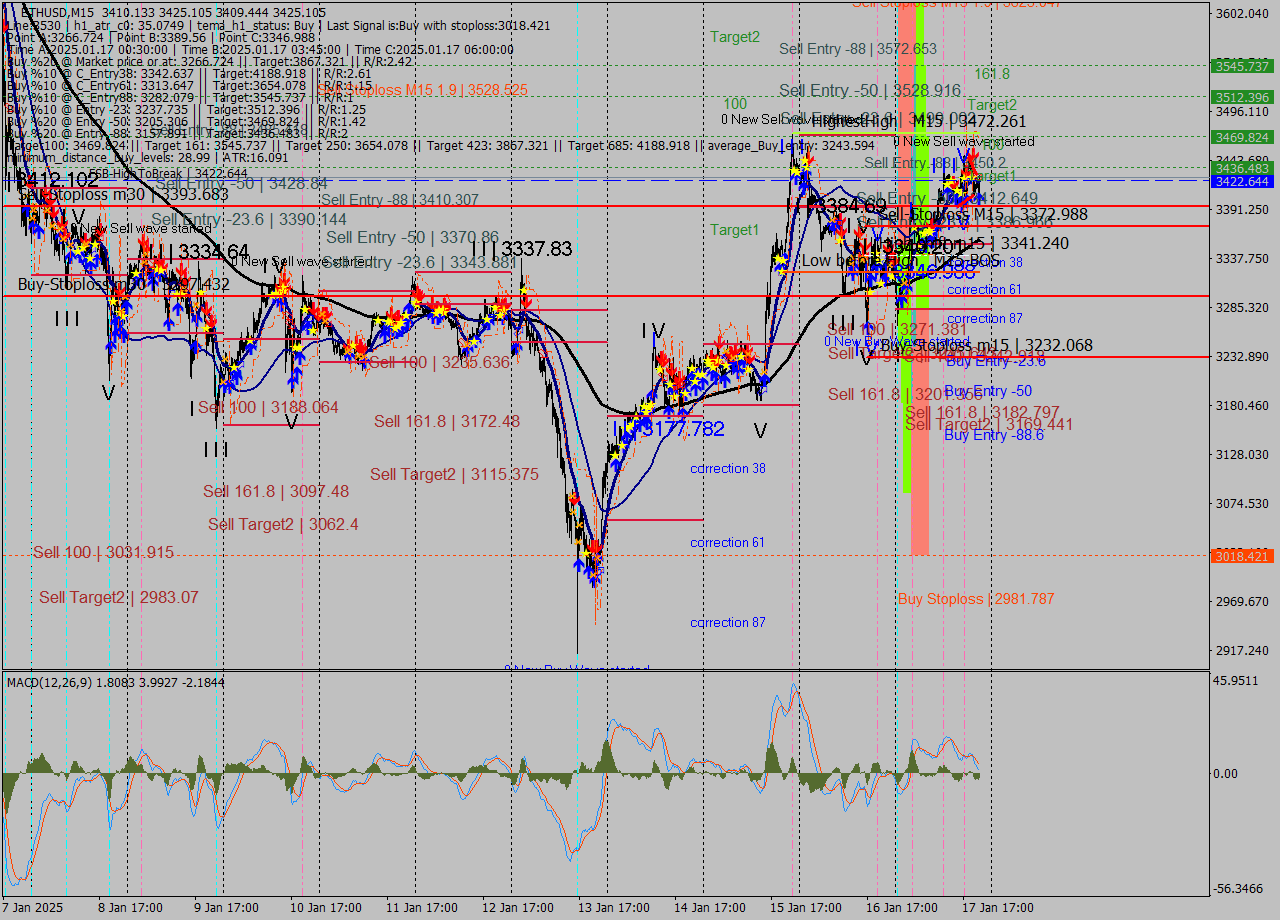Viewport: 1280px width, 920px height.
Task: Select the Buy Entry -88.6 label
Action: (x=994, y=435)
